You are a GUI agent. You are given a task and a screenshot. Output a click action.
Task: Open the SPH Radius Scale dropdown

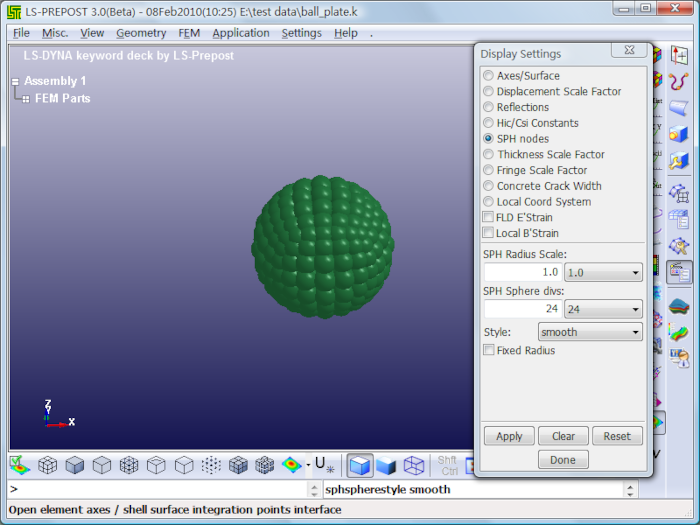tap(603, 272)
